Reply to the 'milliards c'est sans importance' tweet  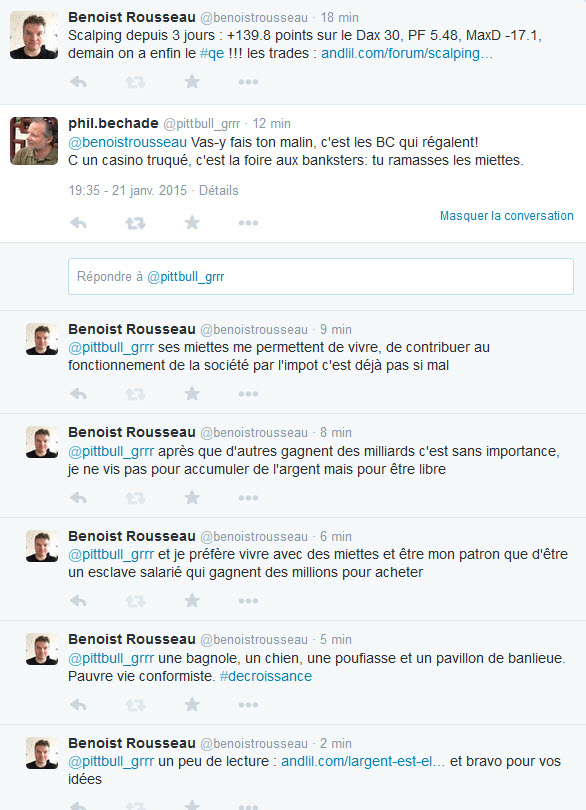click(x=79, y=497)
